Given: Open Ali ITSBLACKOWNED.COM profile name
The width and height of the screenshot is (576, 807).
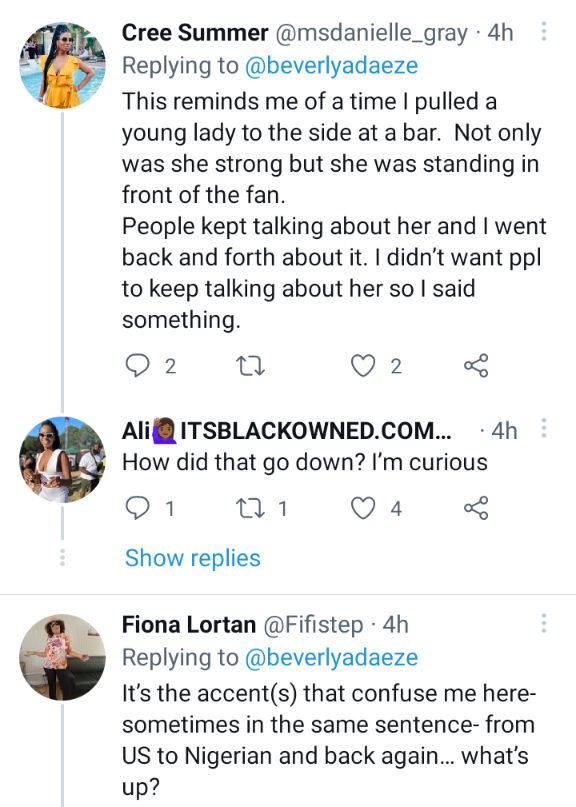Looking at the screenshot, I should (286, 430).
